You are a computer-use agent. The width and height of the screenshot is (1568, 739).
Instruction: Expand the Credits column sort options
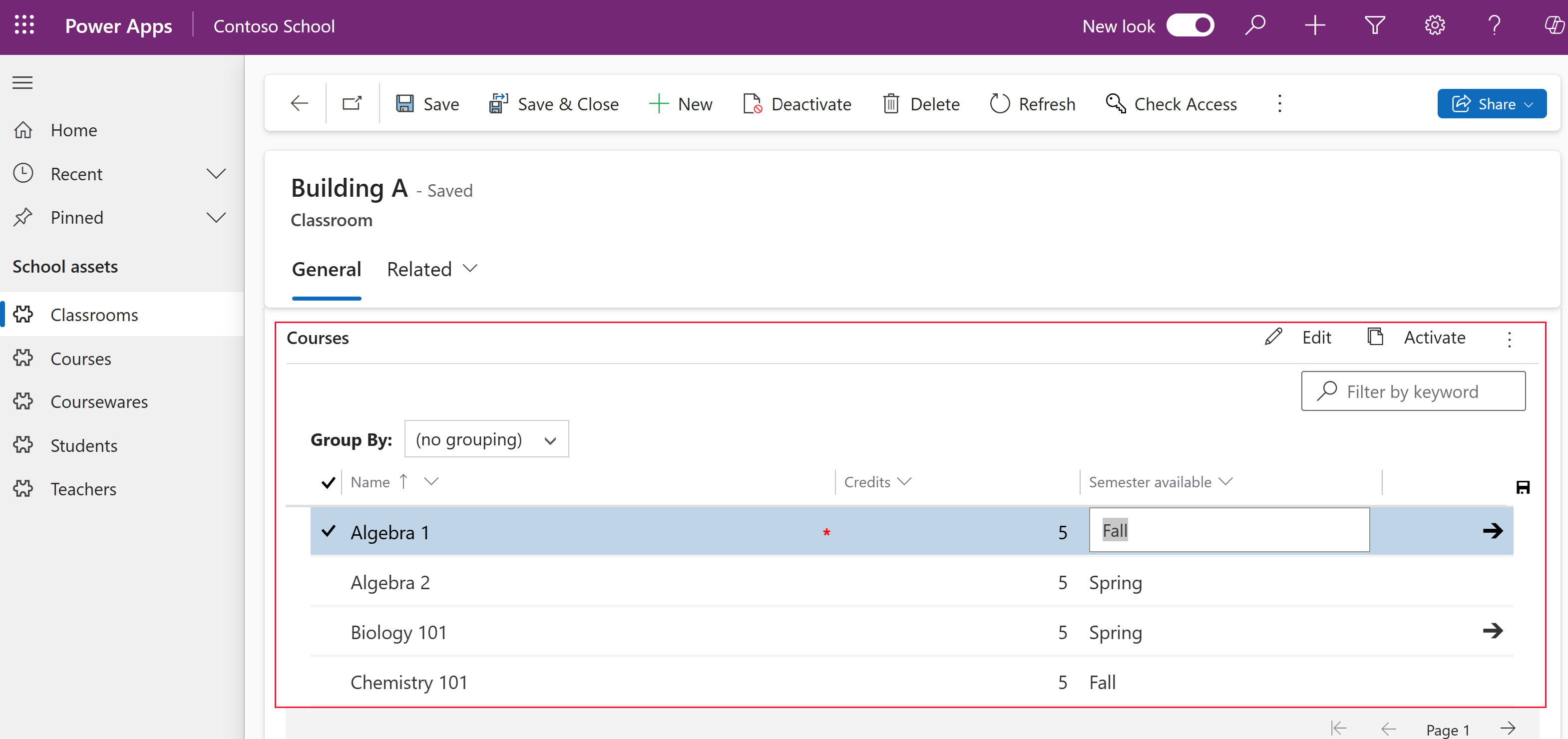pos(904,482)
